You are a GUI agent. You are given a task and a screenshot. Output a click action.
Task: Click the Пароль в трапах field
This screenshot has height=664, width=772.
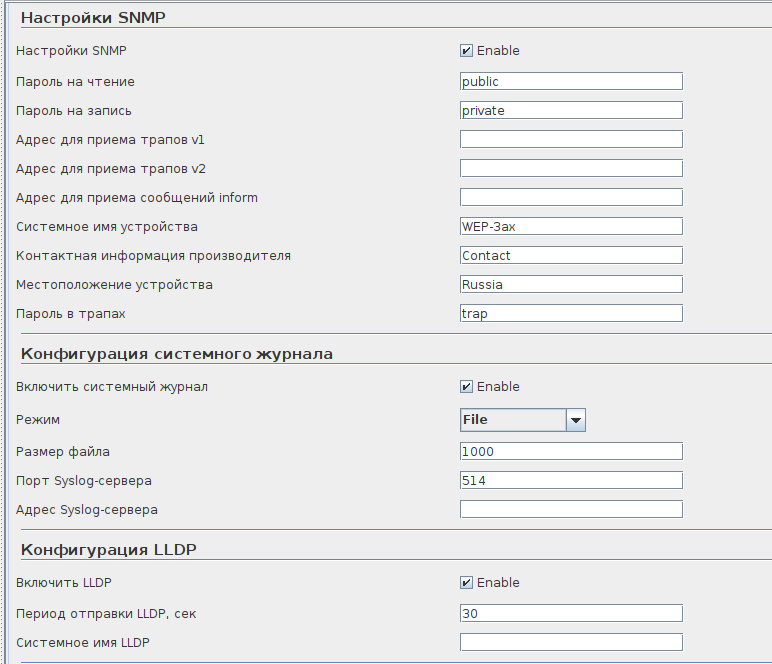571,313
